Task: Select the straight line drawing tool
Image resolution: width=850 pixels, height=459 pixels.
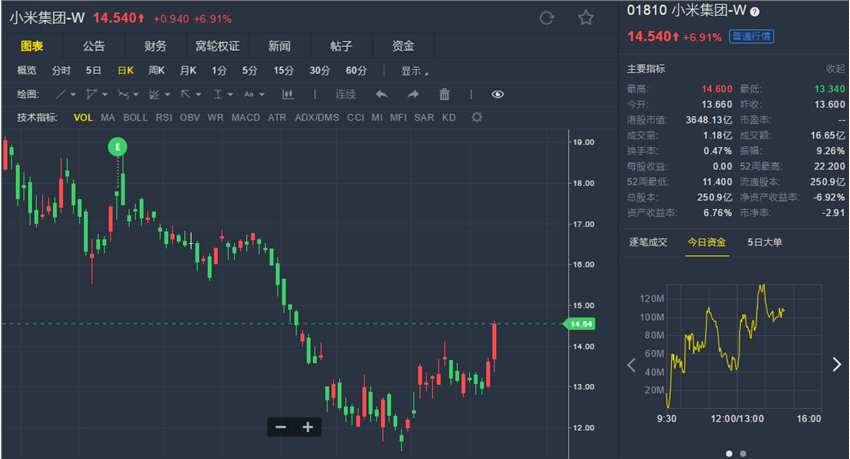Action: click(61, 94)
